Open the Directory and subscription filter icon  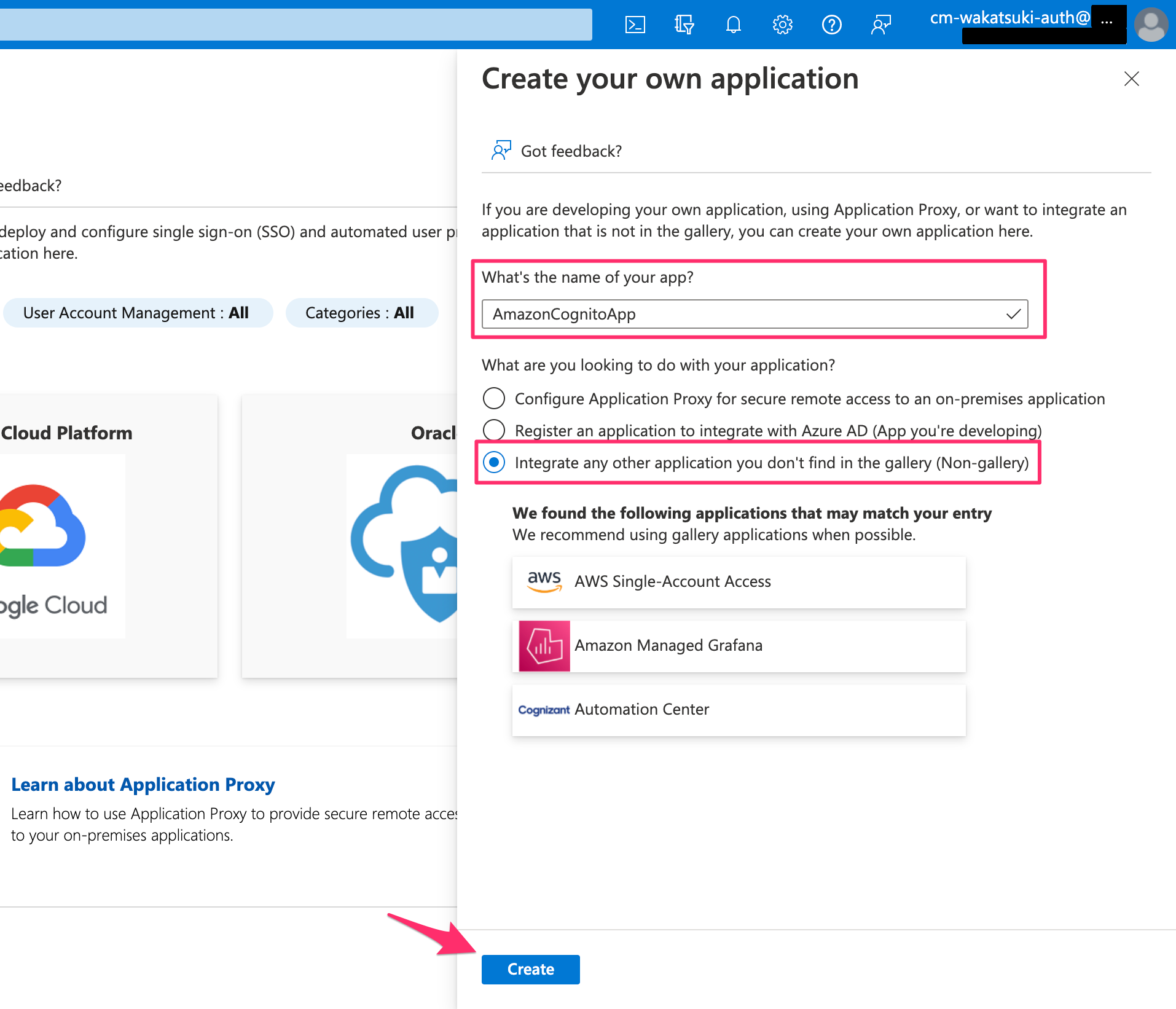(x=684, y=25)
